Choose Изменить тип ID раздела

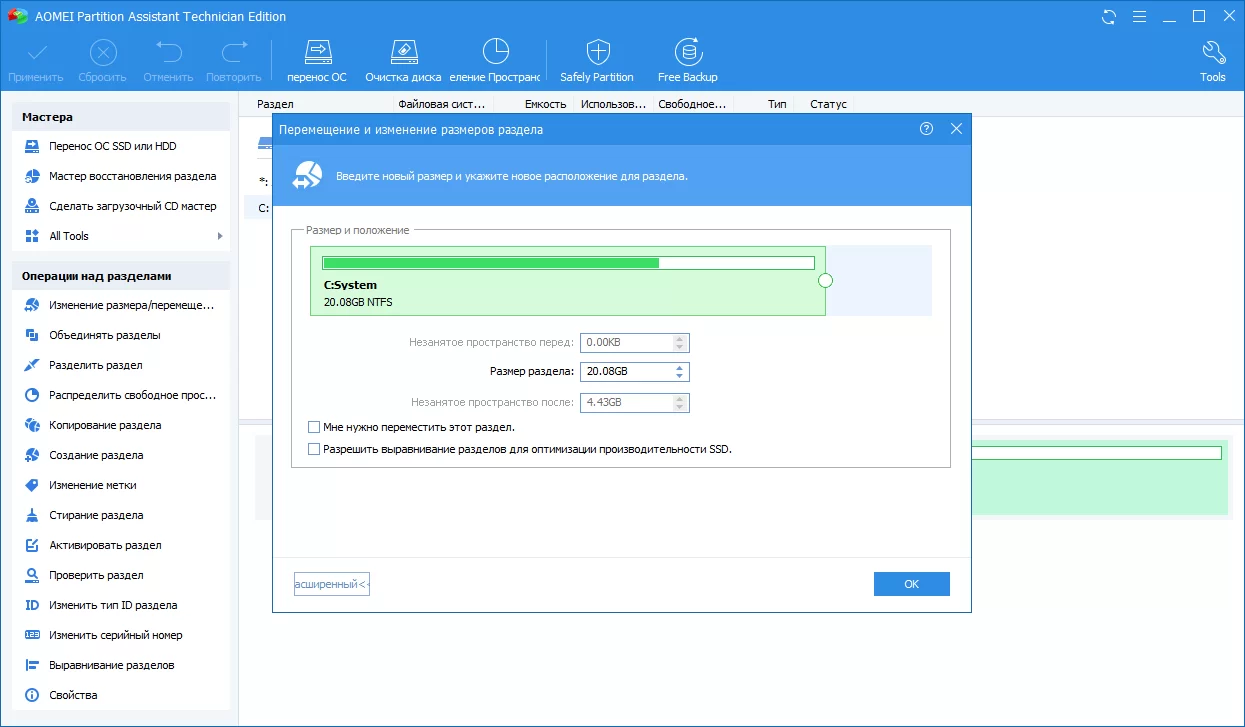point(120,605)
